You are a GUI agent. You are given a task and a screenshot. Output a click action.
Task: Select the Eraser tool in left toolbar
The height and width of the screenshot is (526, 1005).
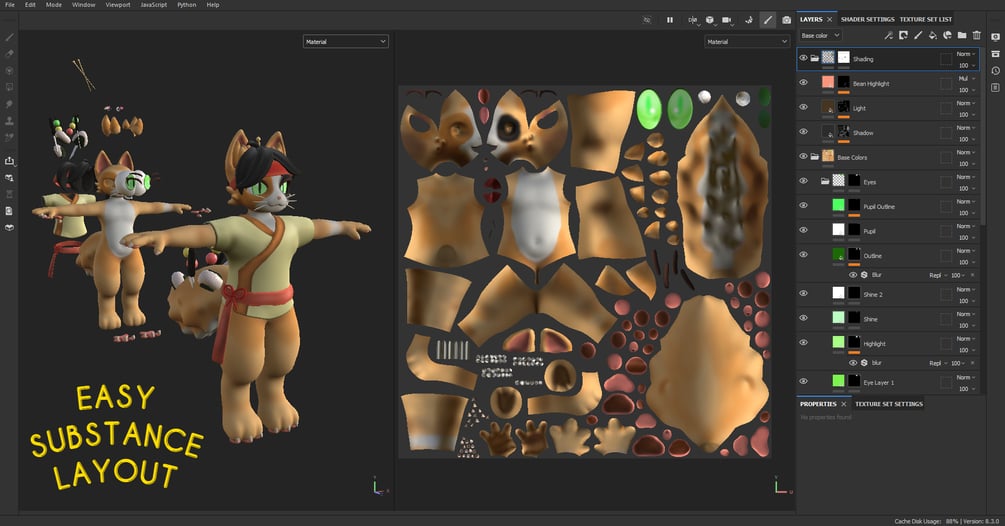tap(9, 54)
